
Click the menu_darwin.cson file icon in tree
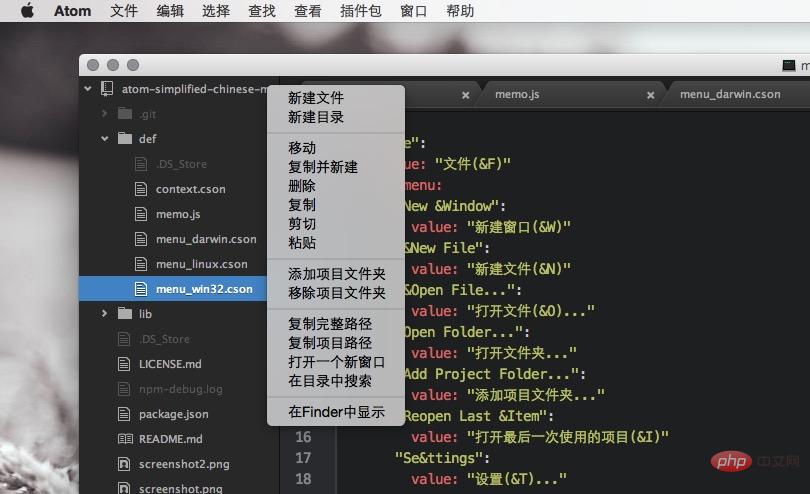141,239
